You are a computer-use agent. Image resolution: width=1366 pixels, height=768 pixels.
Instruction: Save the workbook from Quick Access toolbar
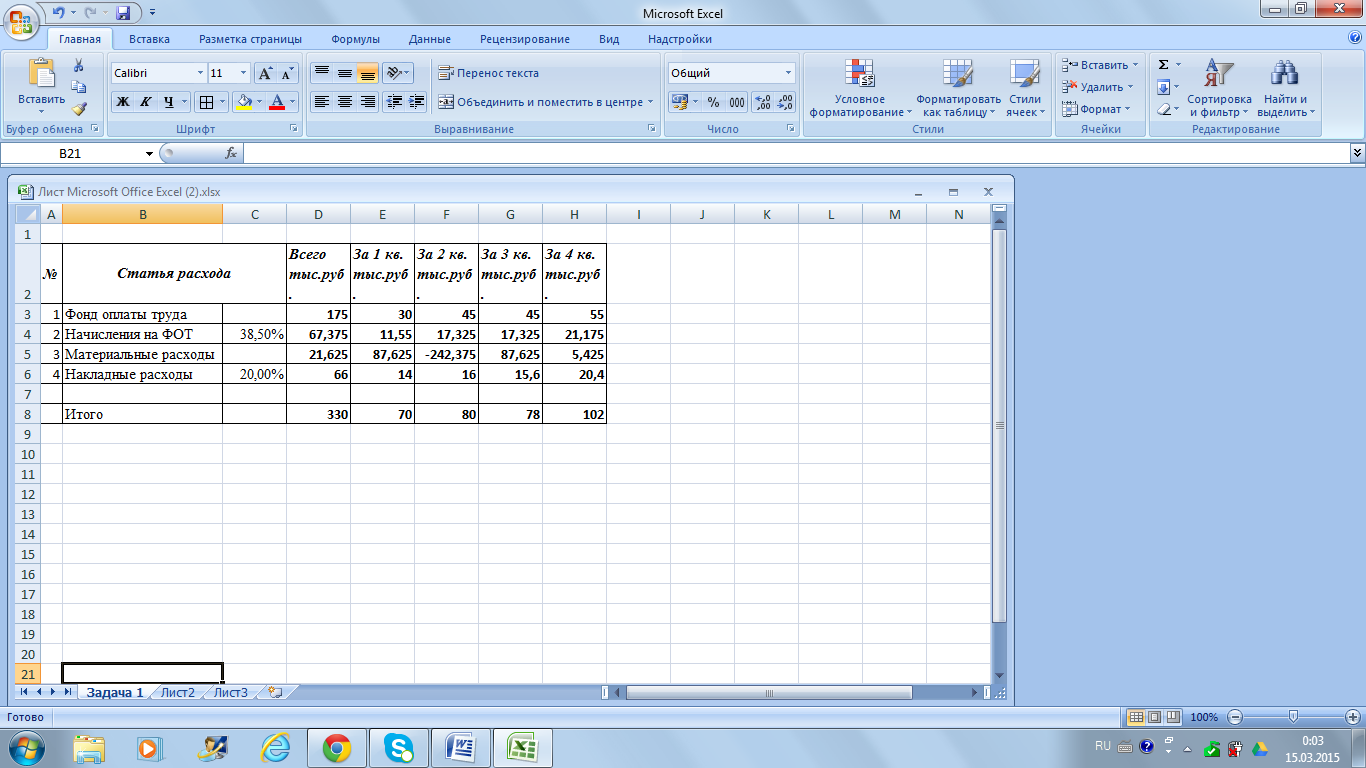124,13
